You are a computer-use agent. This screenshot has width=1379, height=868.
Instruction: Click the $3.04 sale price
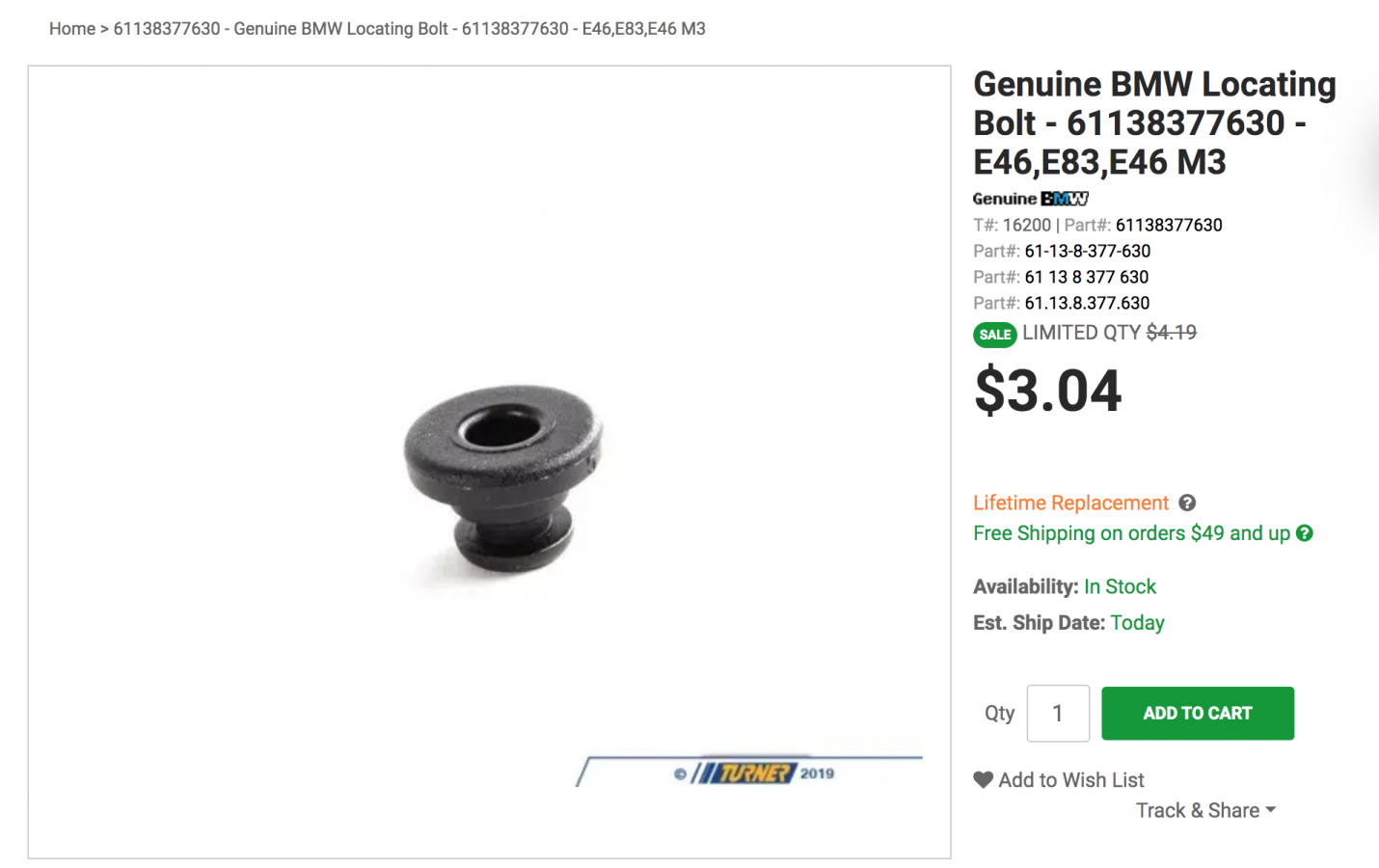pyautogui.click(x=1048, y=391)
